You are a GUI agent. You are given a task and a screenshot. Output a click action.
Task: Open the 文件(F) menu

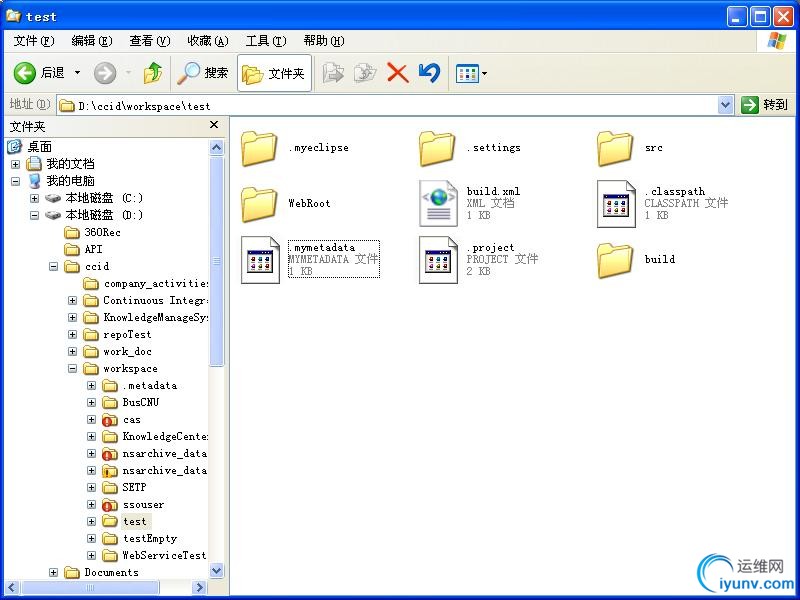coord(33,41)
